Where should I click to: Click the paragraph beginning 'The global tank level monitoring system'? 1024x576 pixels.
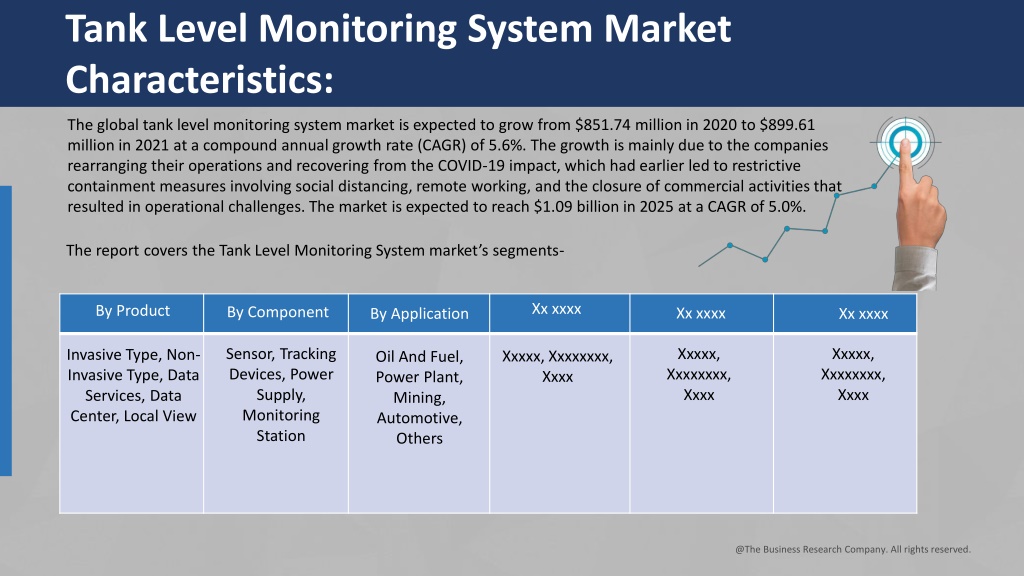click(455, 166)
